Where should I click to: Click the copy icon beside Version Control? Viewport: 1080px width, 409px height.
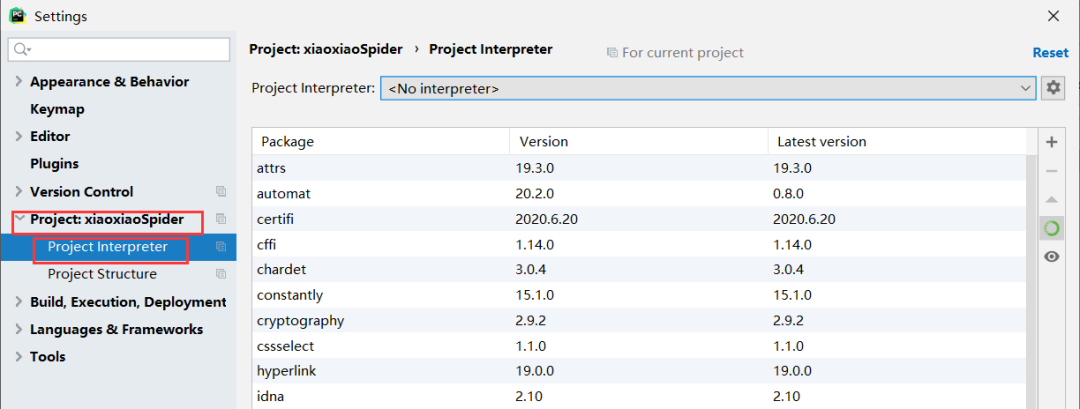(x=221, y=191)
